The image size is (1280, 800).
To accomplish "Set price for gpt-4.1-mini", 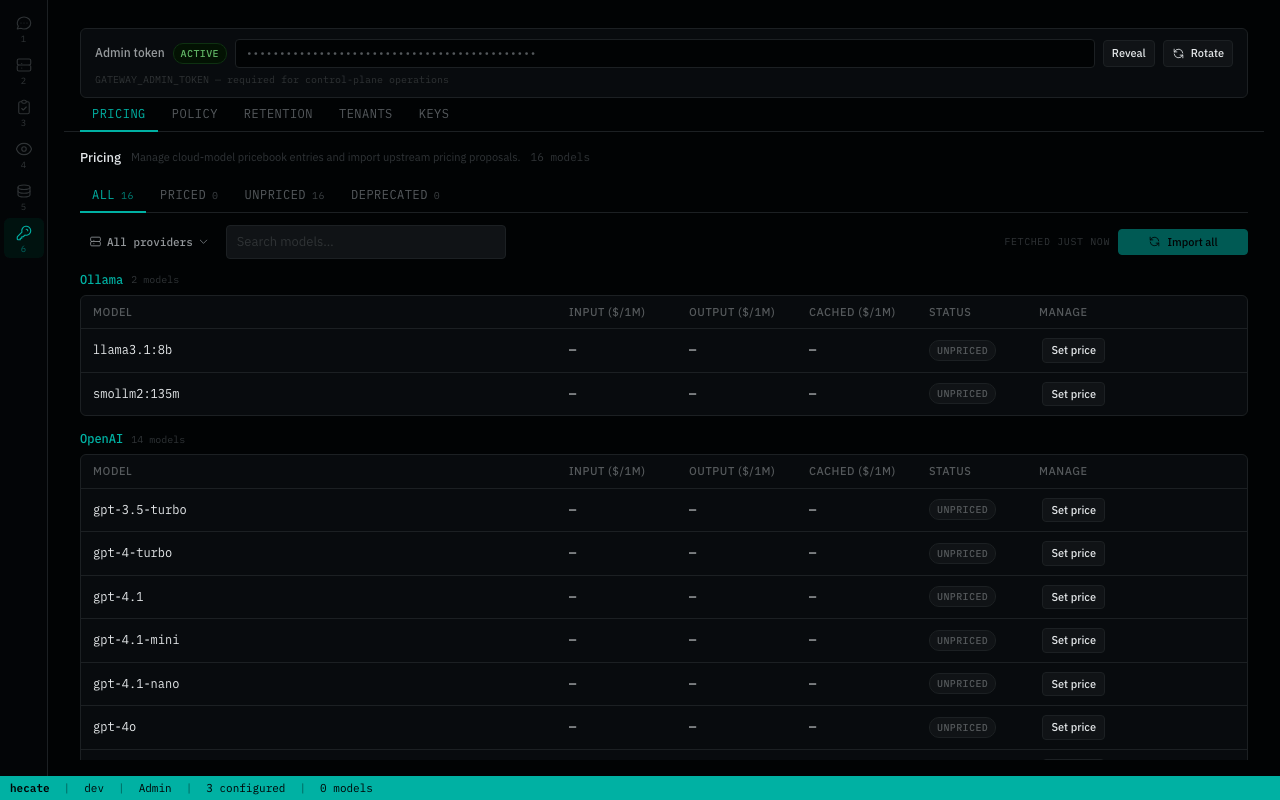I will 1073,640.
